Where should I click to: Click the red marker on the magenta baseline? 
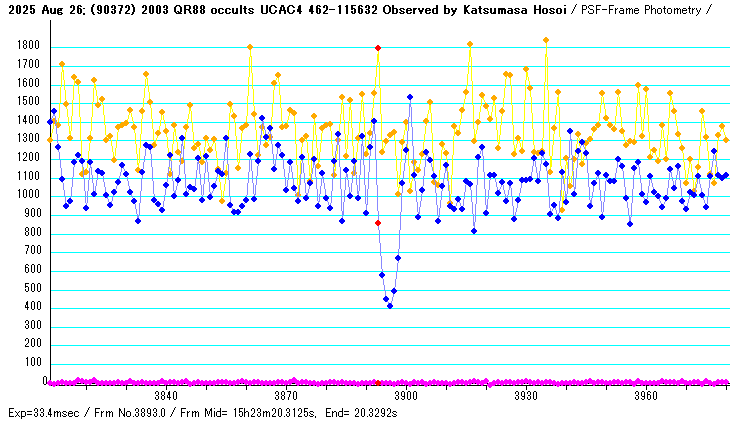click(378, 382)
